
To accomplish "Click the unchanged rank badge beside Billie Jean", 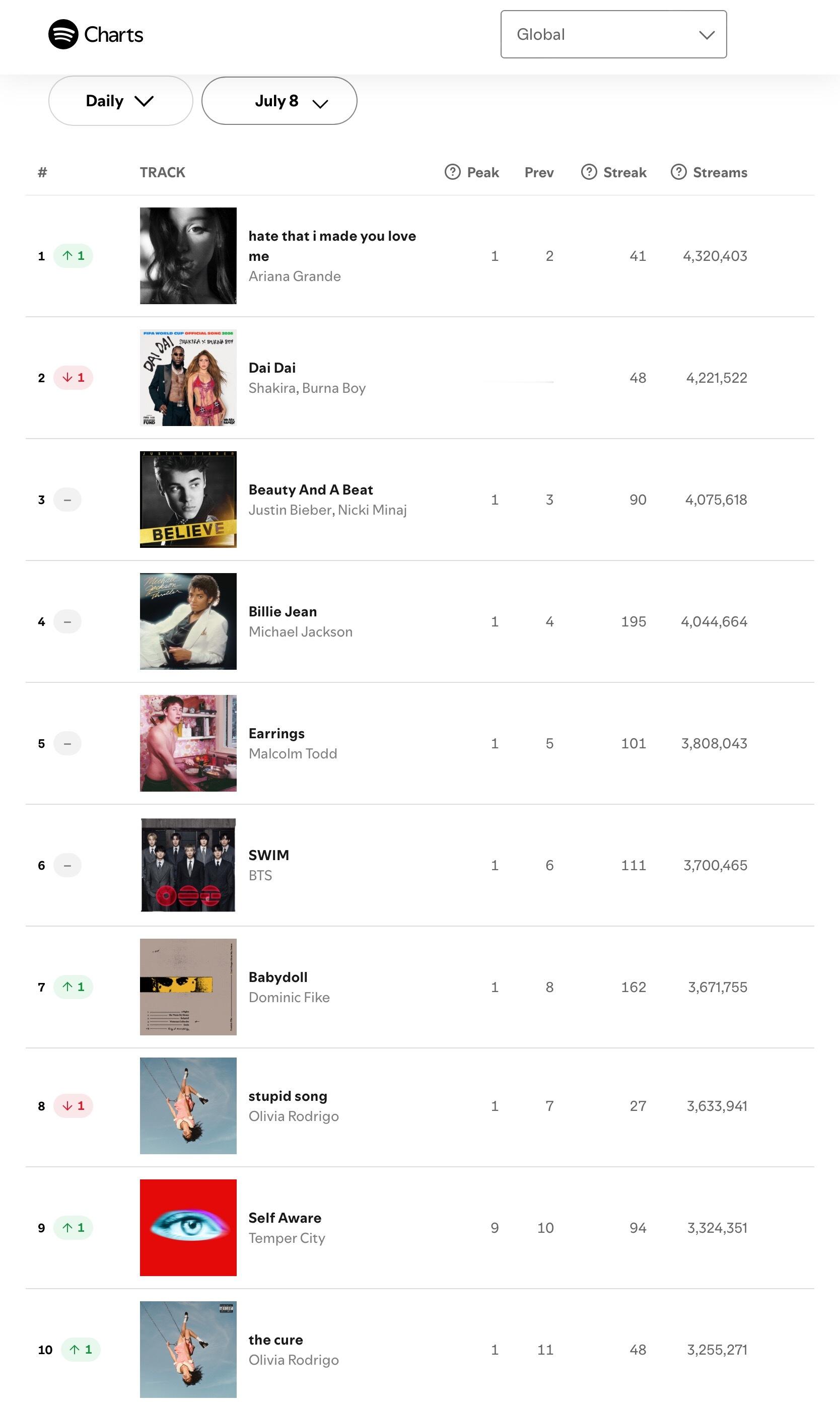I will click(67, 621).
